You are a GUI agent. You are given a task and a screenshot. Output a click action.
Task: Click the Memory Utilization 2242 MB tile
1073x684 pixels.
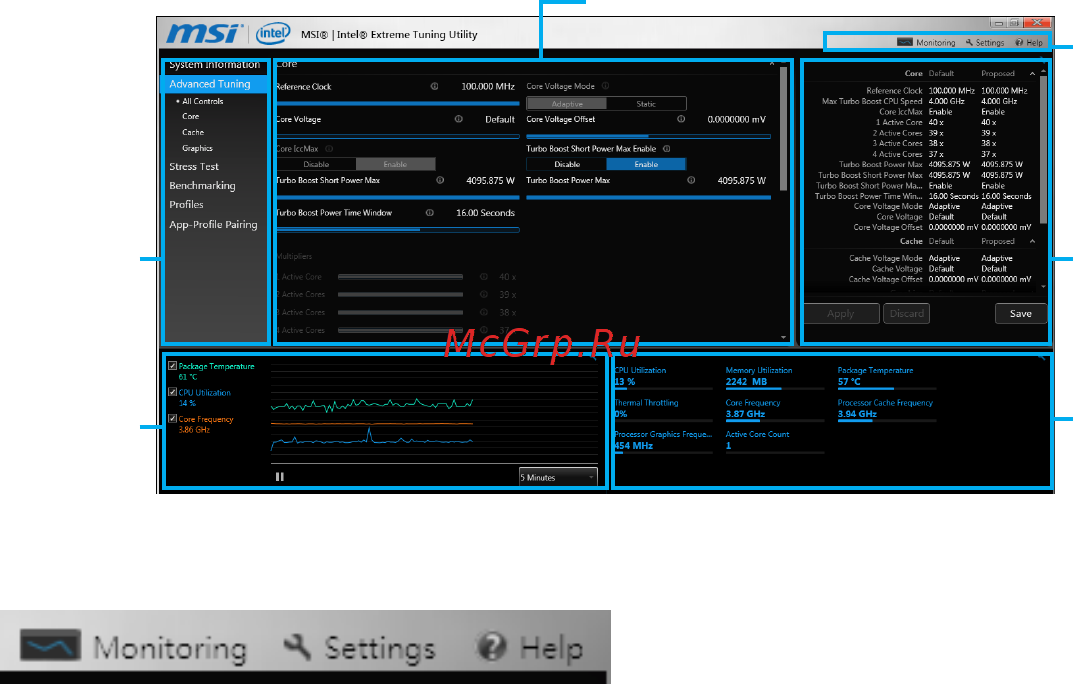point(775,377)
